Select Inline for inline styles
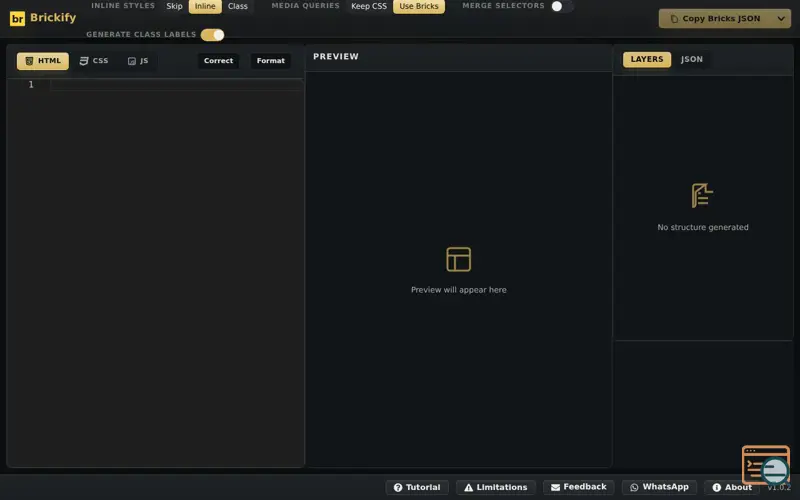This screenshot has height=500, width=800. click(x=205, y=6)
